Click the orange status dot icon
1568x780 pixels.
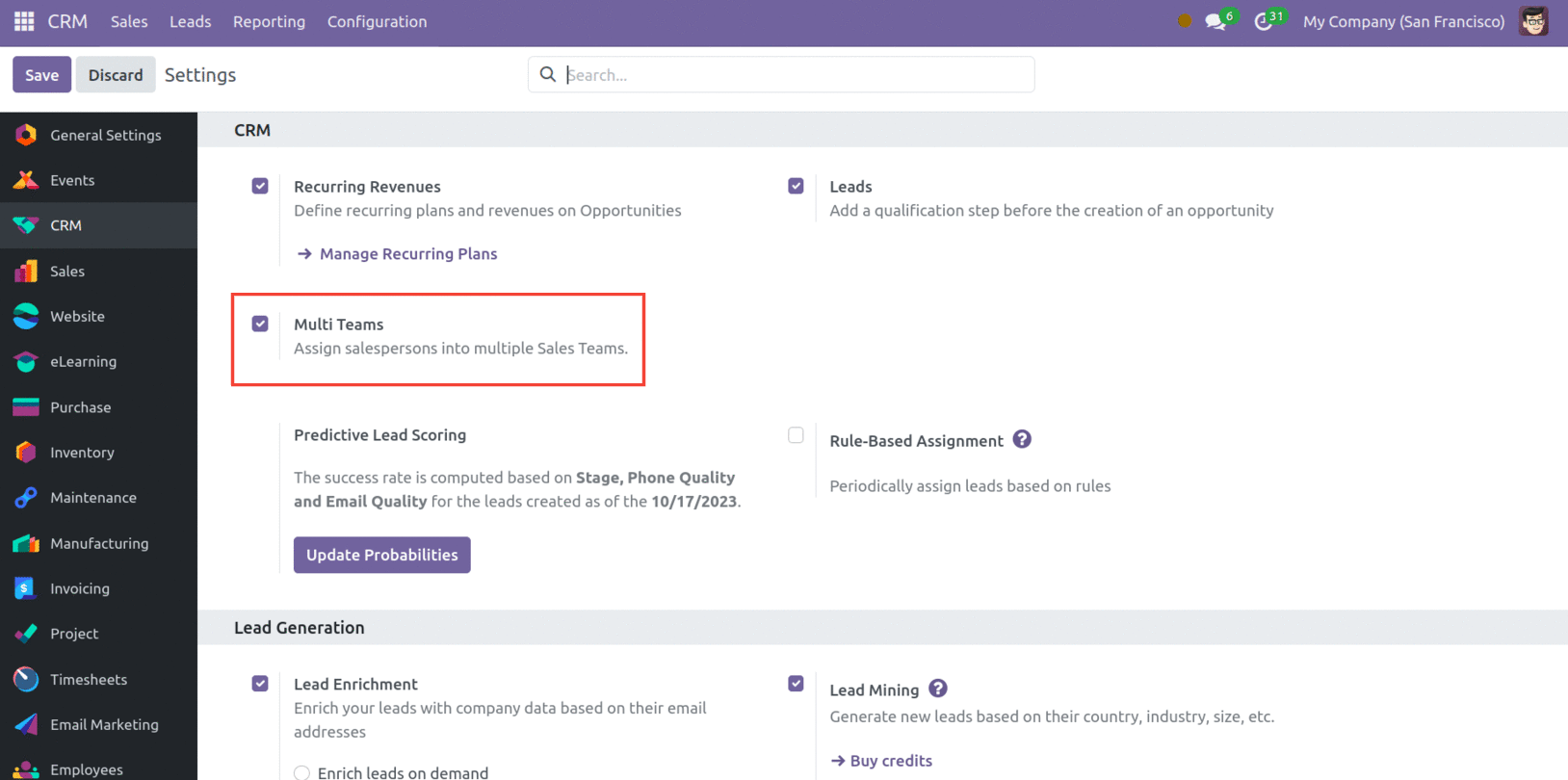1185,21
